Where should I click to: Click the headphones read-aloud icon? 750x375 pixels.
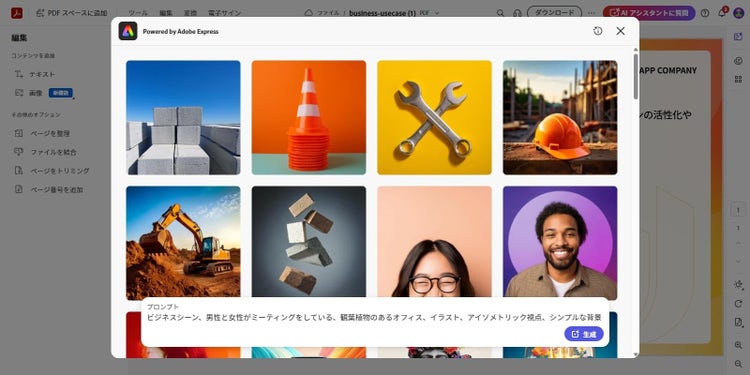tap(517, 13)
